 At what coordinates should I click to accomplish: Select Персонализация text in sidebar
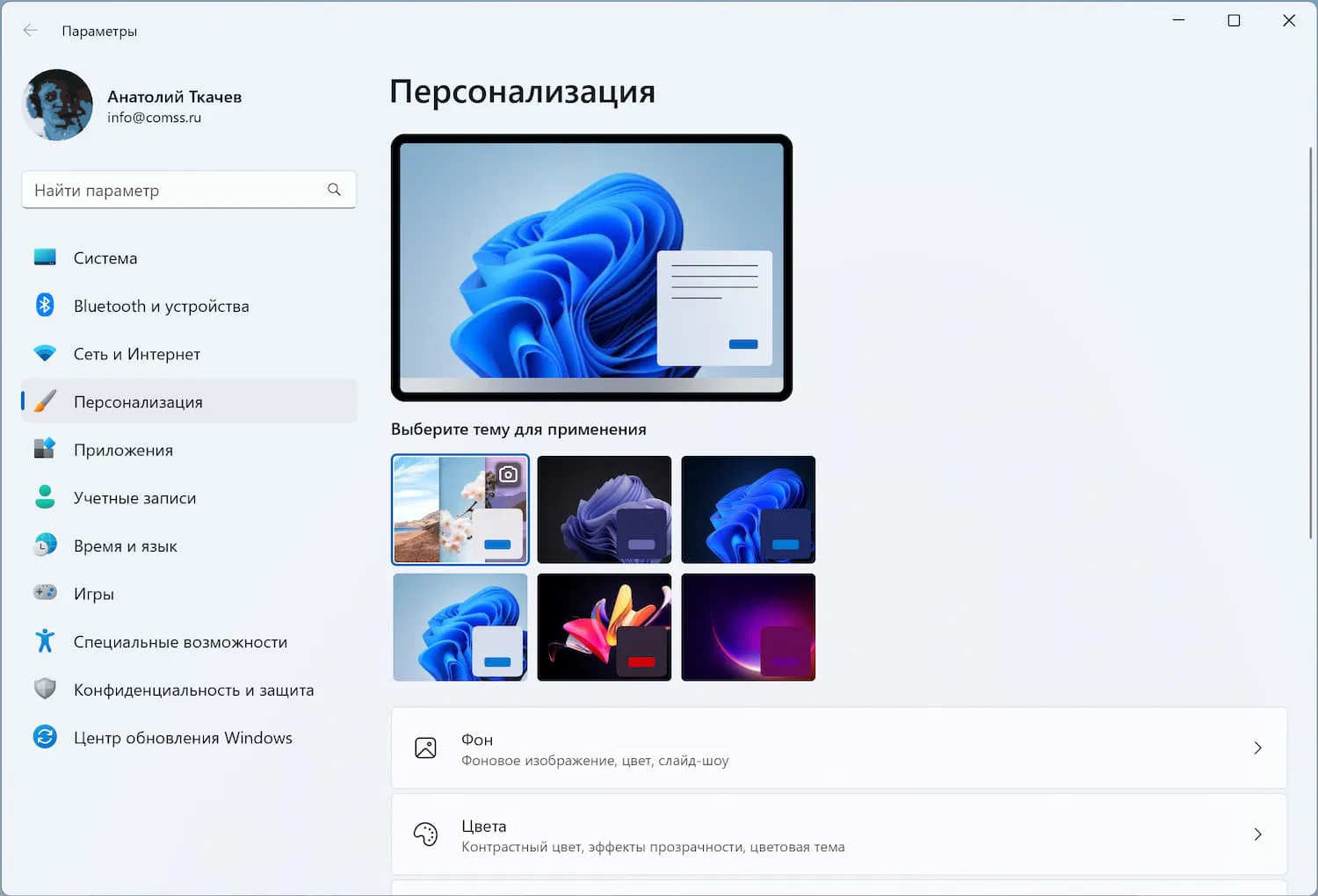pyautogui.click(x=138, y=402)
